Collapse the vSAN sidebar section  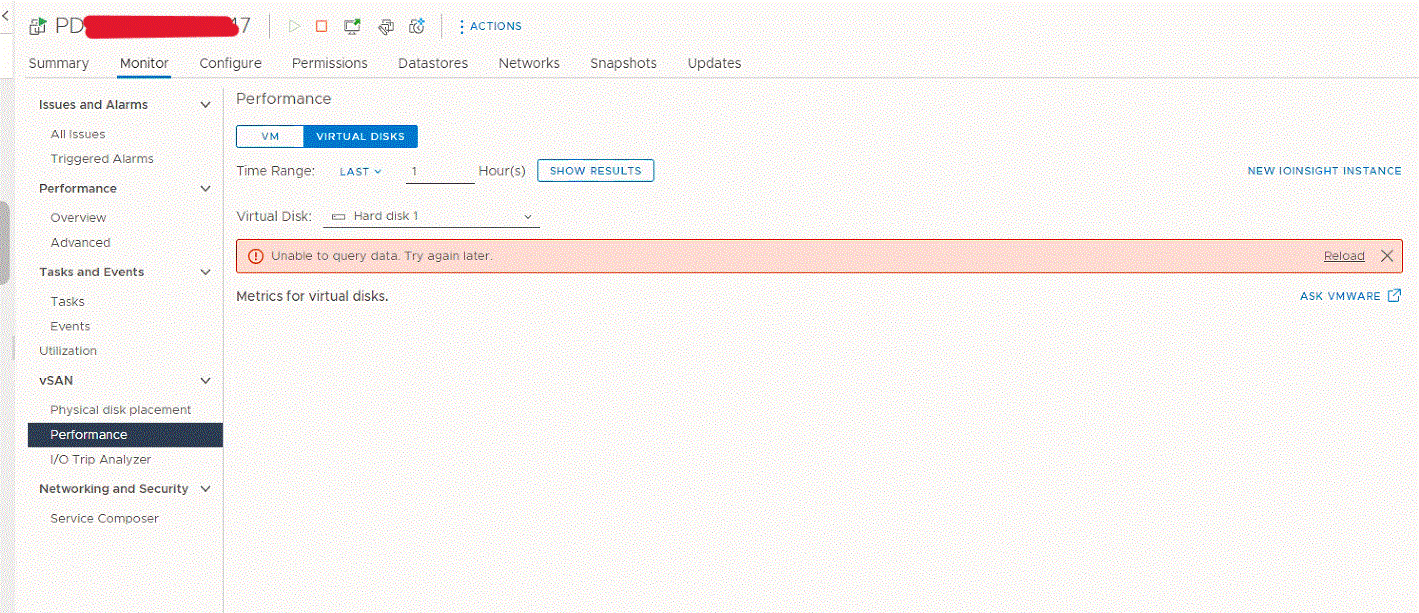pos(206,381)
